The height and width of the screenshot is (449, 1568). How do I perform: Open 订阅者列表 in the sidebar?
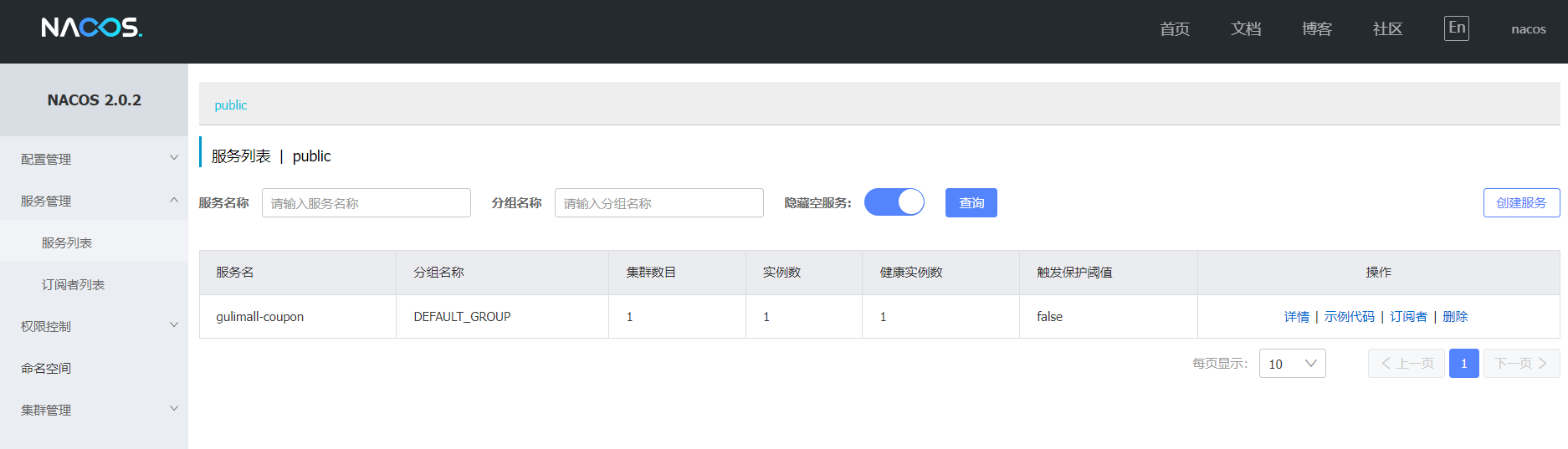coord(73,284)
